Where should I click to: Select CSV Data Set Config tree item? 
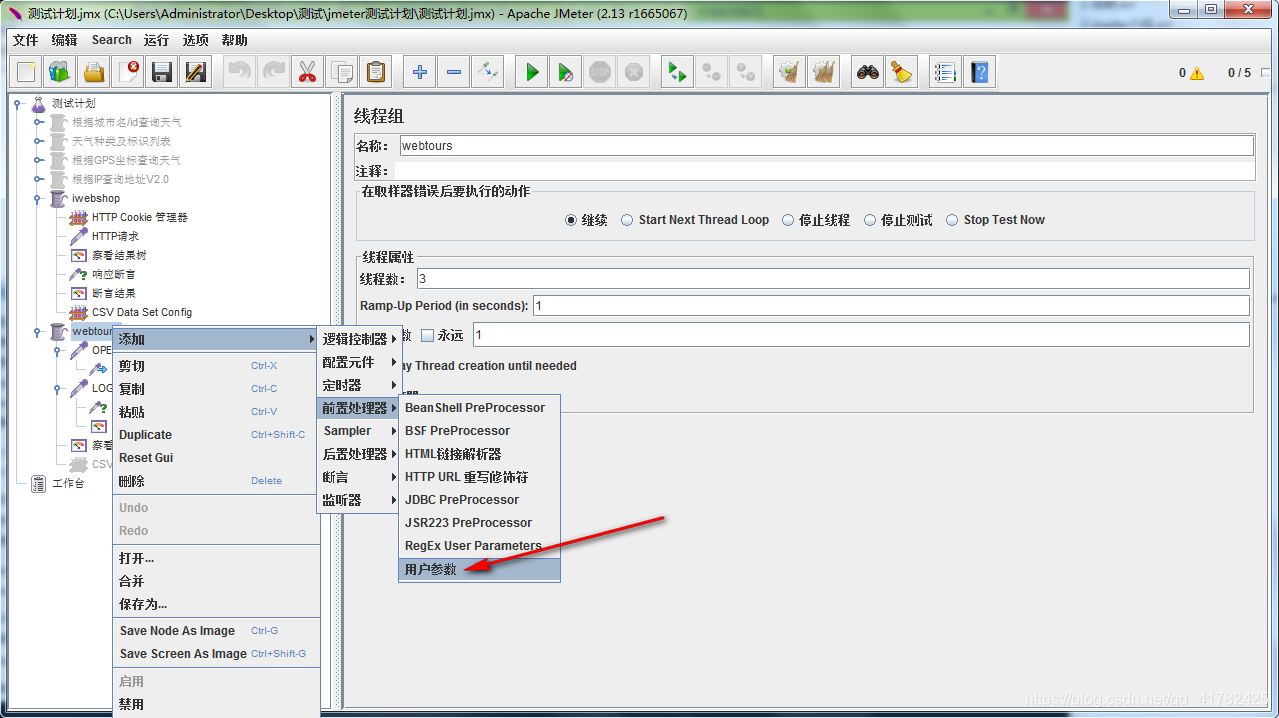pos(141,312)
